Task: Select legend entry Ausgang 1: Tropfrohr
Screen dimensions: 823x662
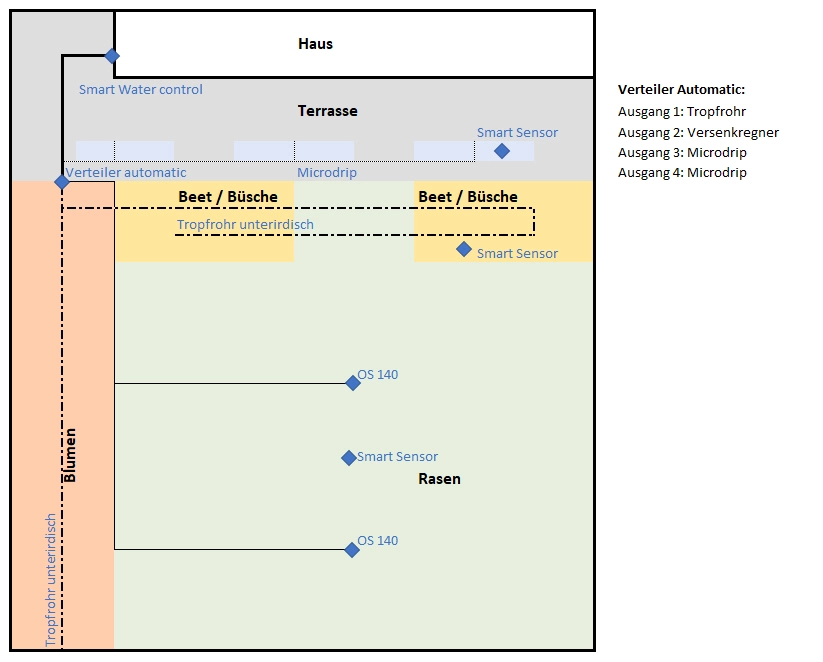Action: [682, 112]
